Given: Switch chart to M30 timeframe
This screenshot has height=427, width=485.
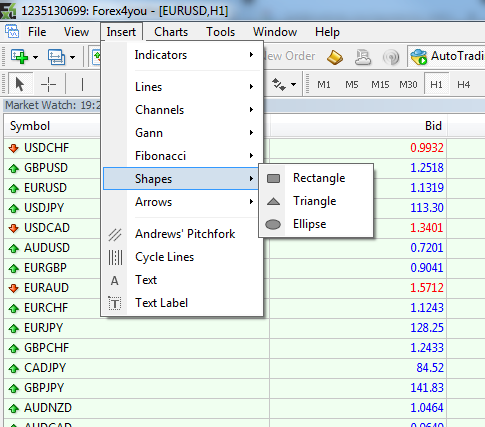Looking at the screenshot, I should (x=408, y=85).
